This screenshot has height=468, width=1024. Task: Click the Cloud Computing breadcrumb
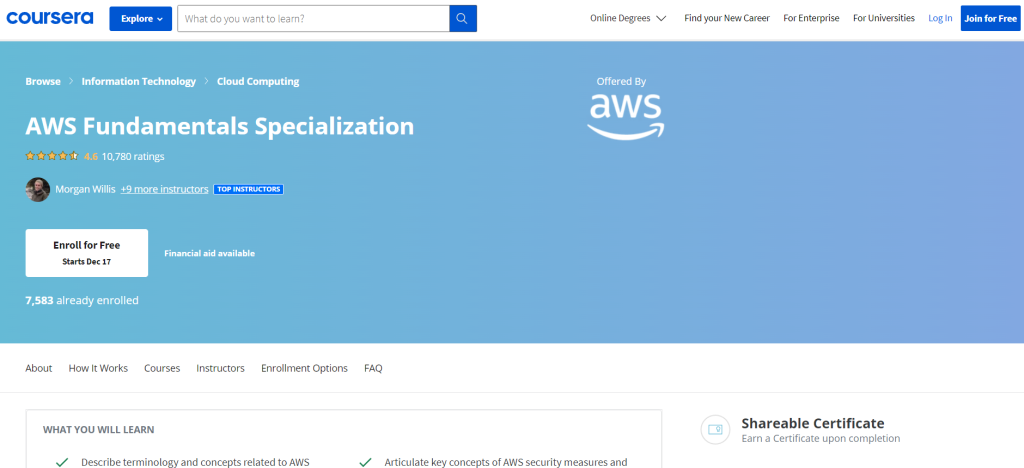click(x=258, y=81)
